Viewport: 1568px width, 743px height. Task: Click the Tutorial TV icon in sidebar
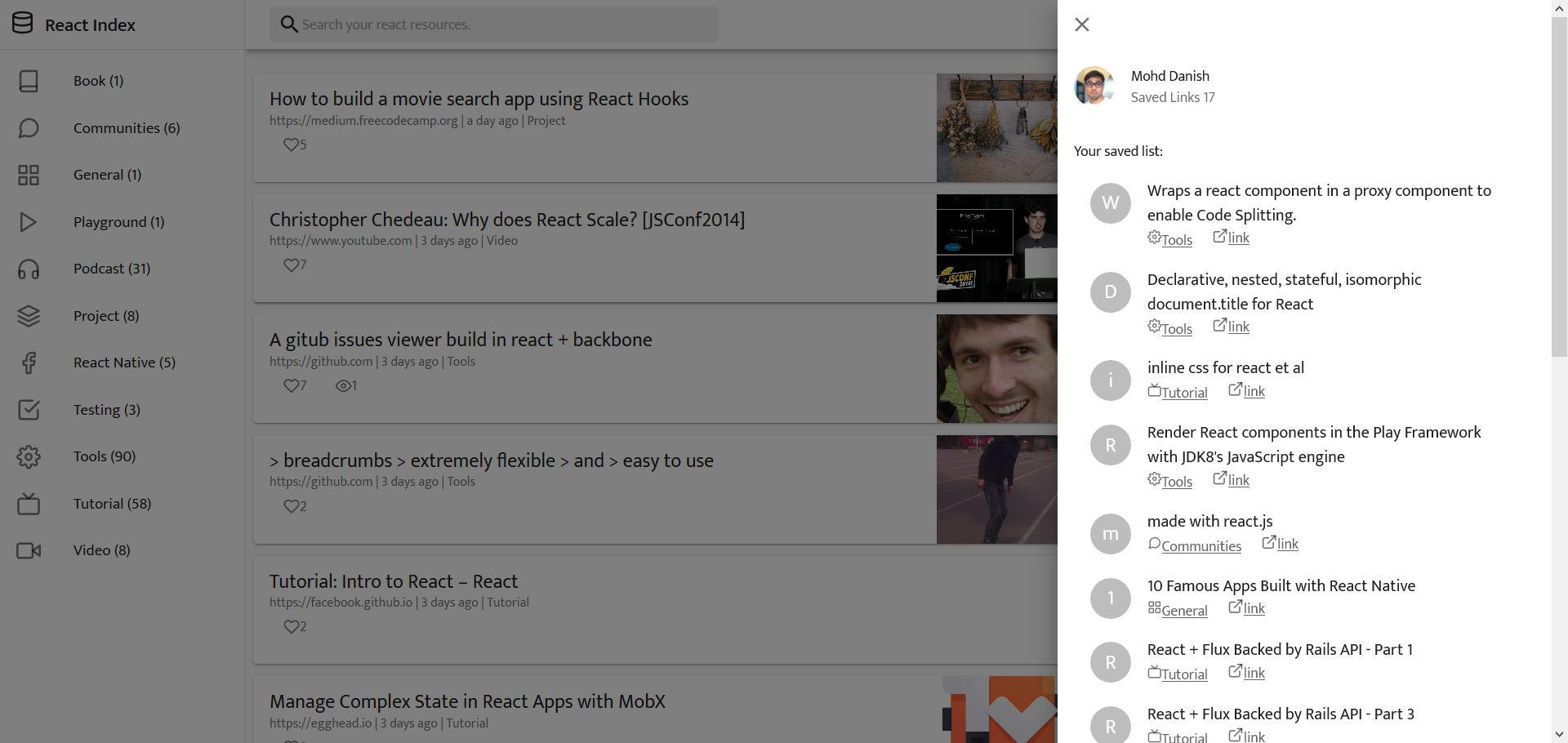(x=29, y=504)
